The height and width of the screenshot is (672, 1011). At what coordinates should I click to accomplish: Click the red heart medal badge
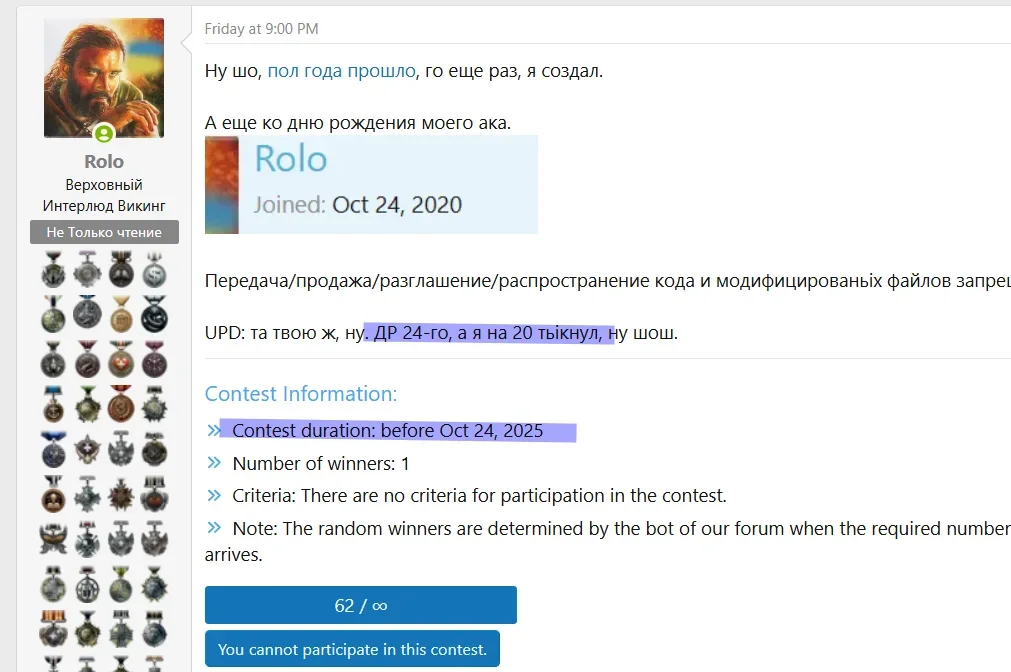pyautogui.click(x=121, y=360)
